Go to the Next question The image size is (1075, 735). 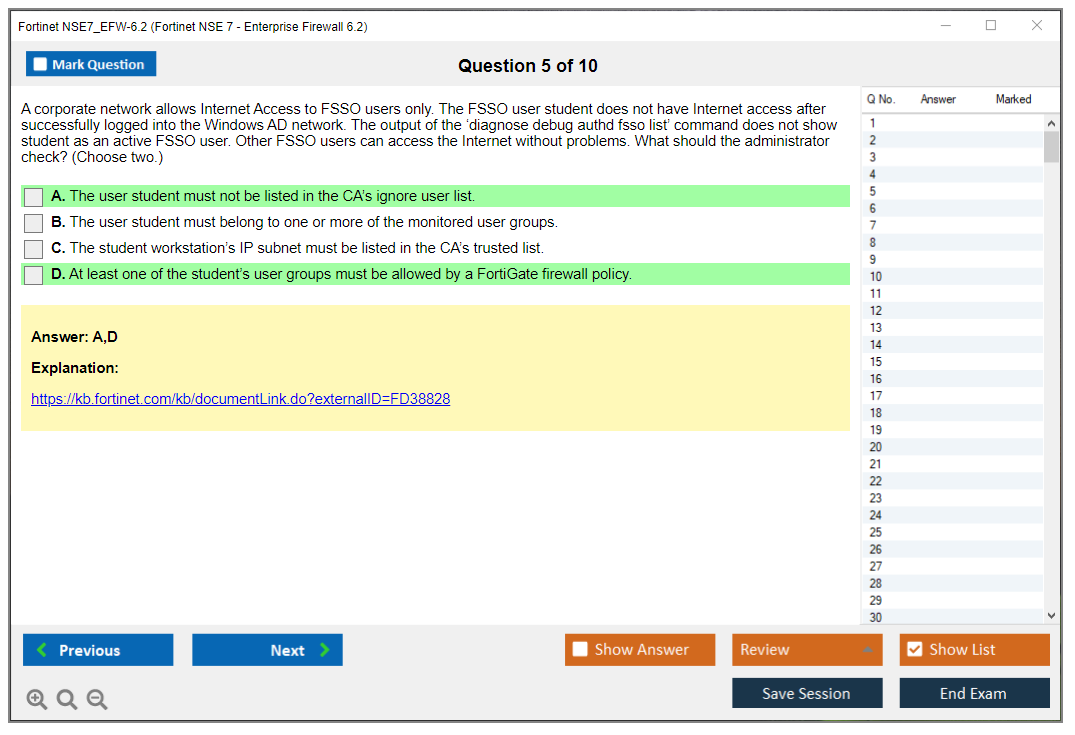coord(267,650)
